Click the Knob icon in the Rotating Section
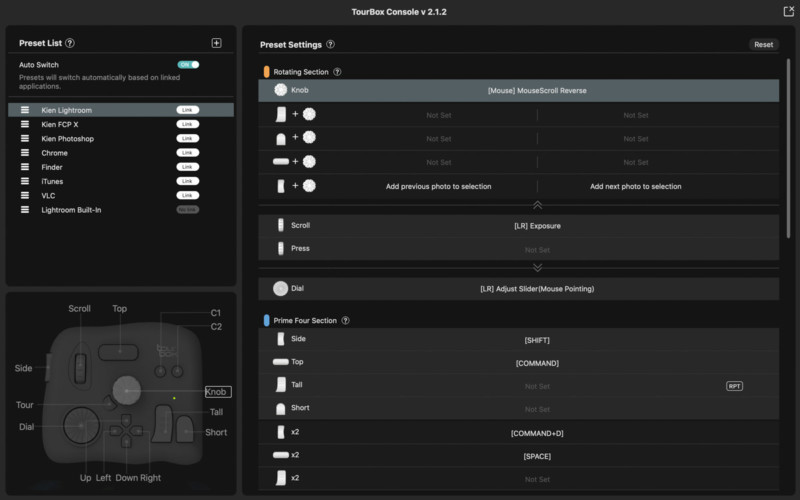The image size is (800, 500). click(281, 90)
